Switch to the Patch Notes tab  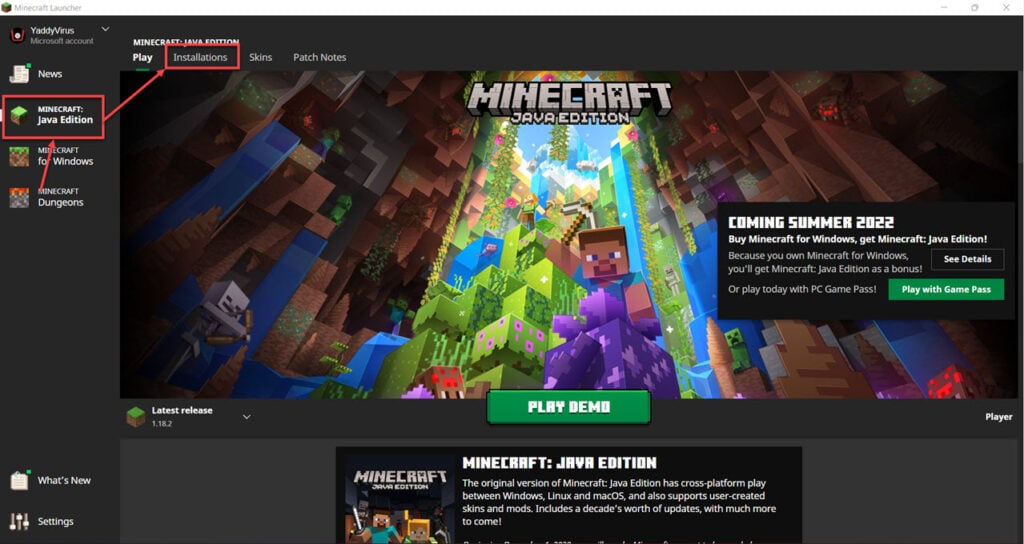[x=319, y=57]
